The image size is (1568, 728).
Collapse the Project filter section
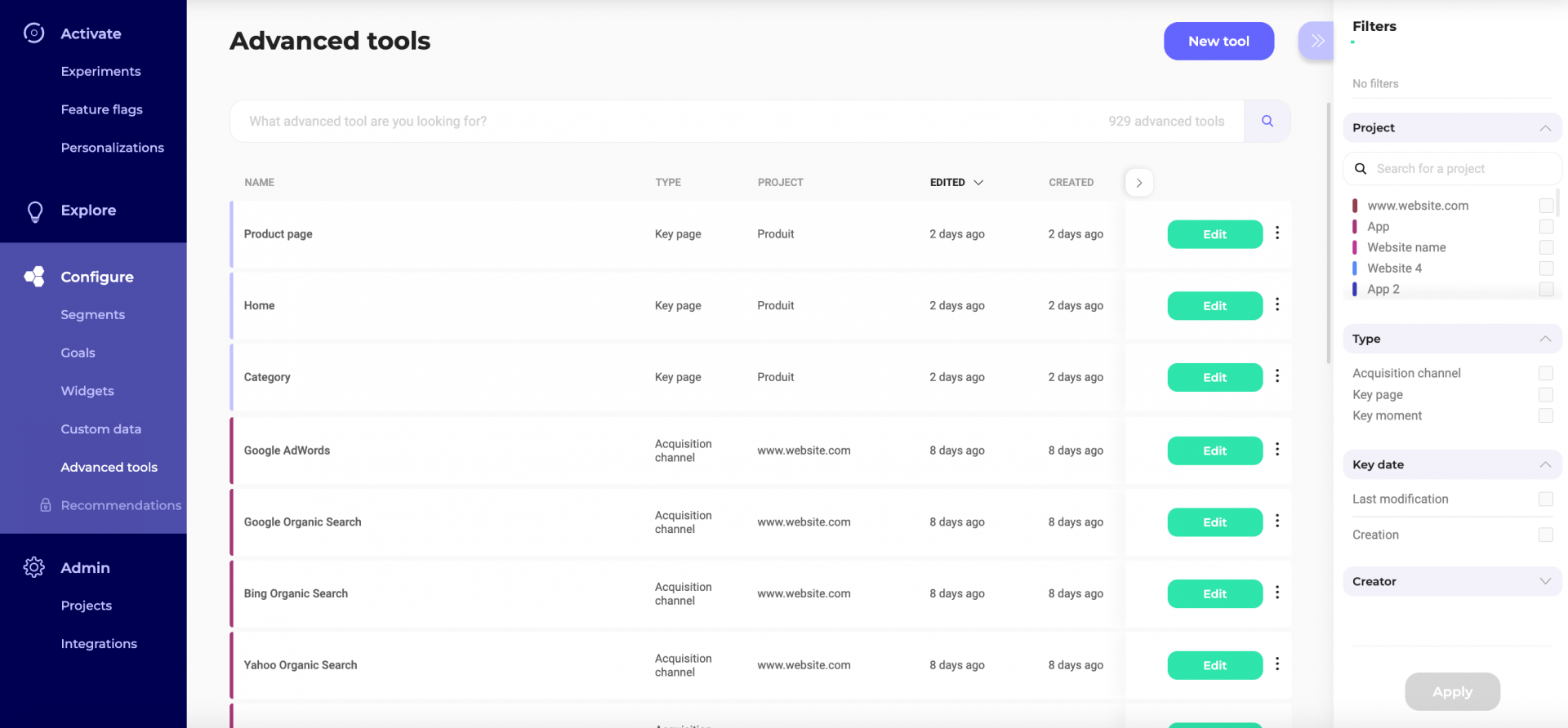pyautogui.click(x=1545, y=128)
